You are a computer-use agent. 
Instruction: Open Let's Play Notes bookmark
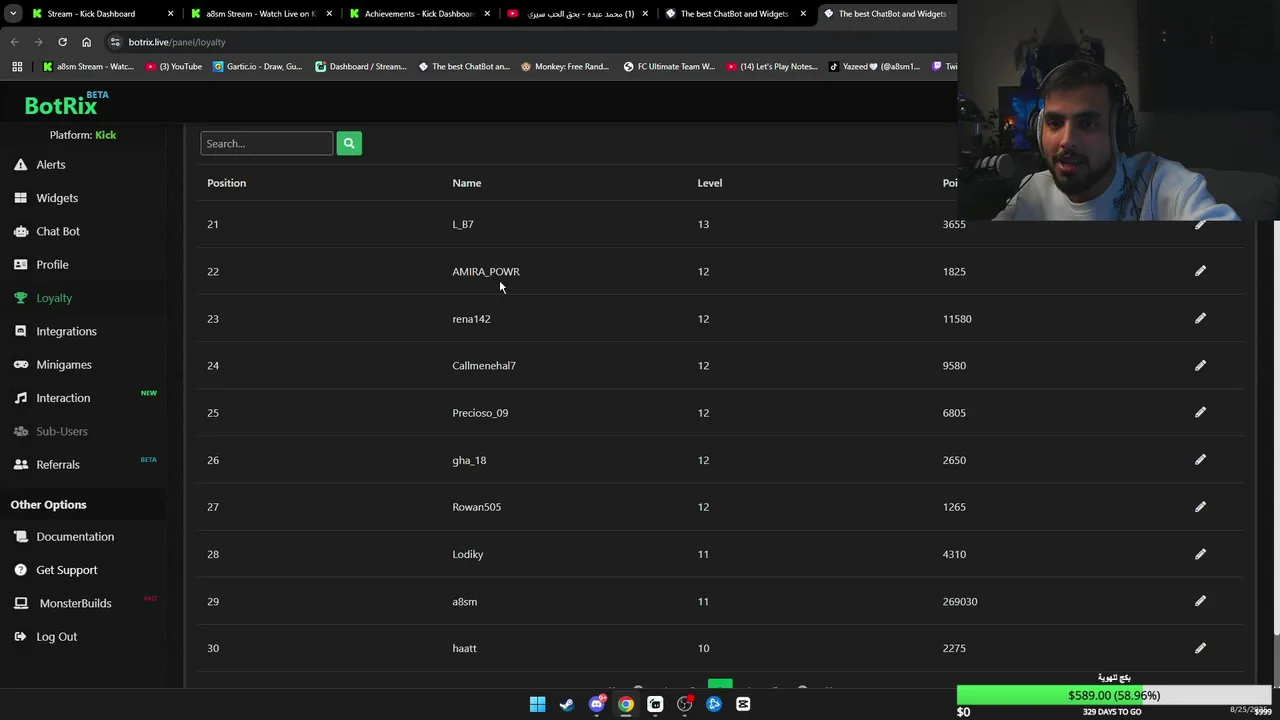coord(772,66)
